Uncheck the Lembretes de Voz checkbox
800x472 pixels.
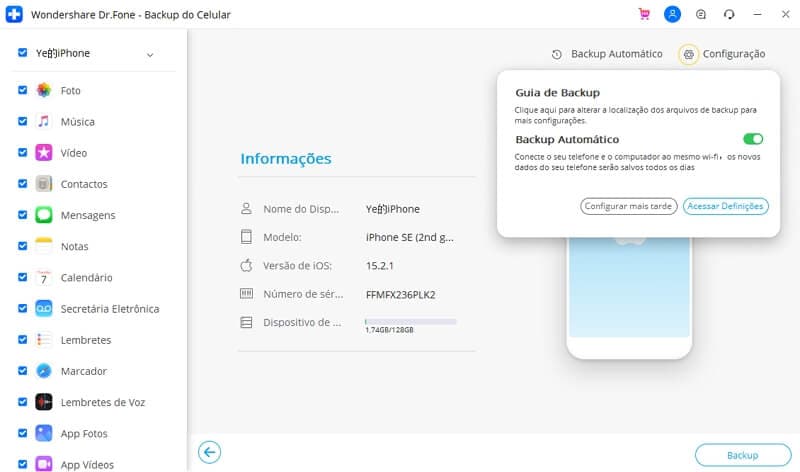coord(22,402)
